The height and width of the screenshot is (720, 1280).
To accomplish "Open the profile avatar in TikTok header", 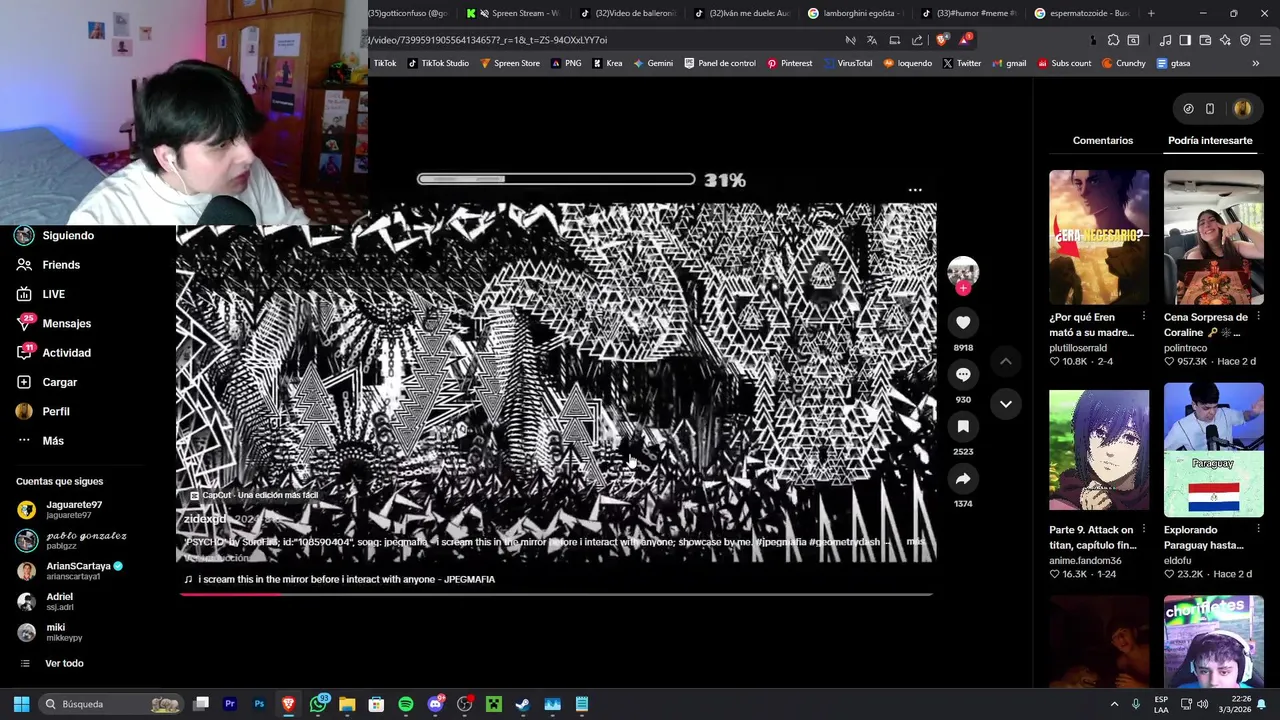I will [x=1243, y=109].
